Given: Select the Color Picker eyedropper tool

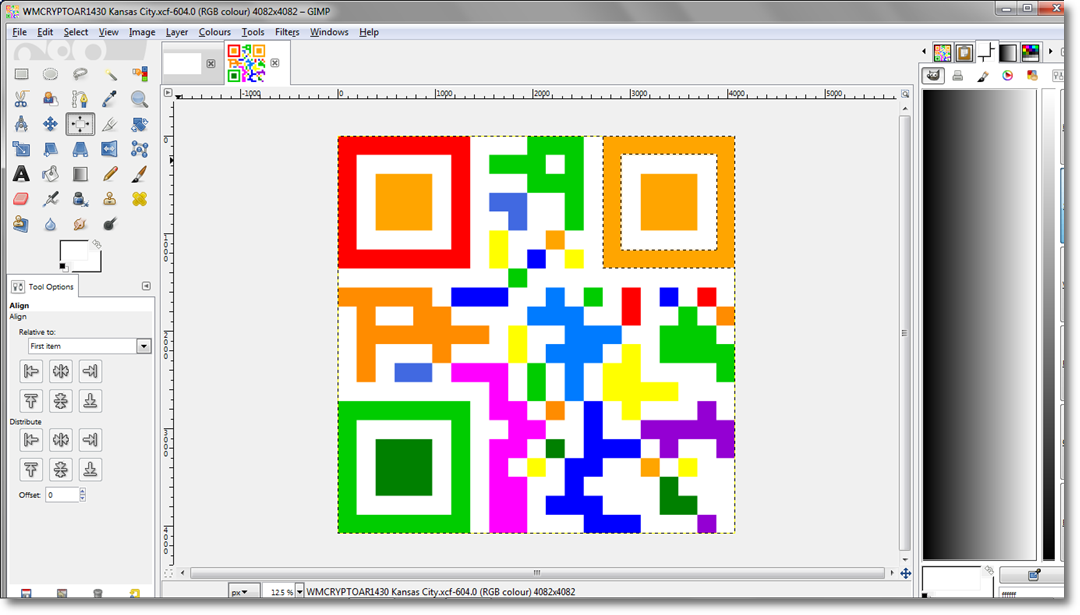Looking at the screenshot, I should [110, 99].
